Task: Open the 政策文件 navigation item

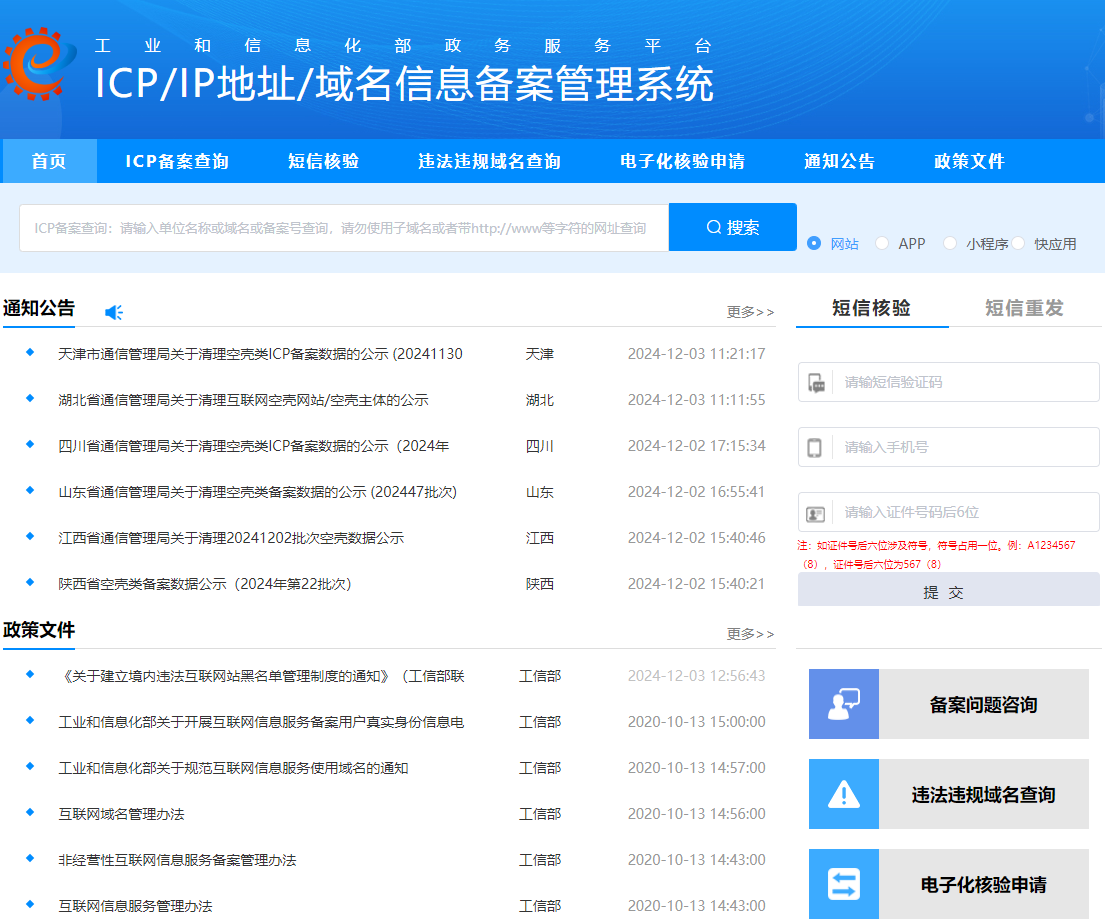Action: coord(969,161)
